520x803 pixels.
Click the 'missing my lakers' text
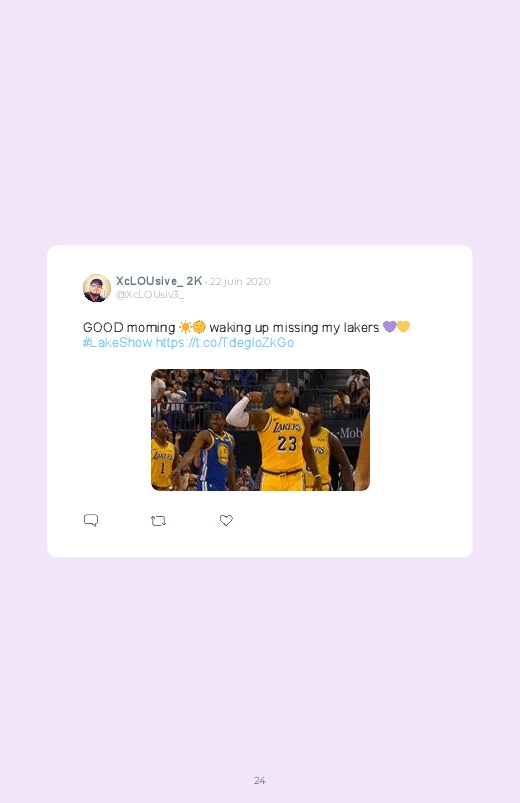[x=326, y=327]
